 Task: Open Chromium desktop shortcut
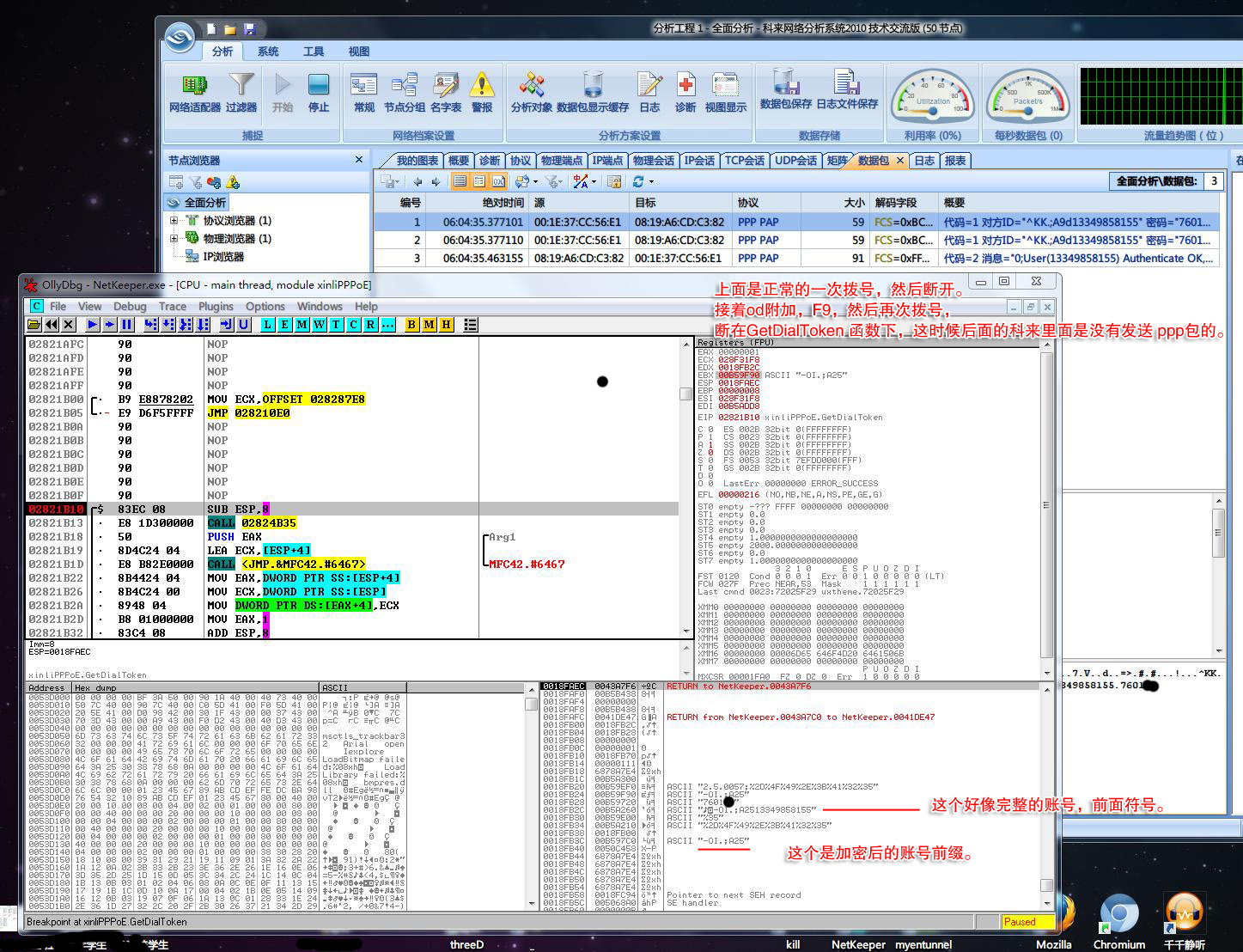1118,922
